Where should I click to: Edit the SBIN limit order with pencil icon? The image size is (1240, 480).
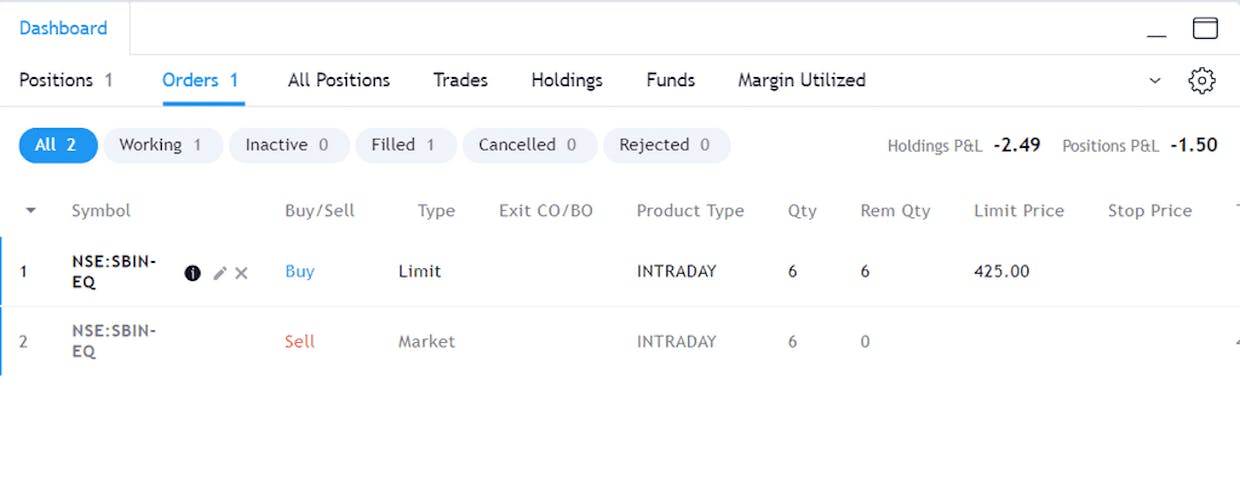click(220, 273)
